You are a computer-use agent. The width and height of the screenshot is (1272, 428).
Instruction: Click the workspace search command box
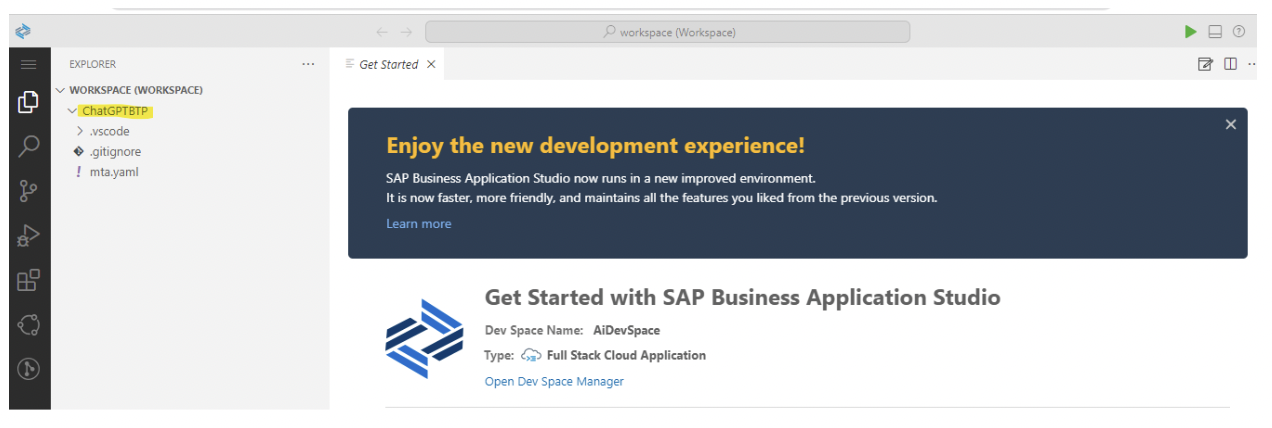coord(667,32)
